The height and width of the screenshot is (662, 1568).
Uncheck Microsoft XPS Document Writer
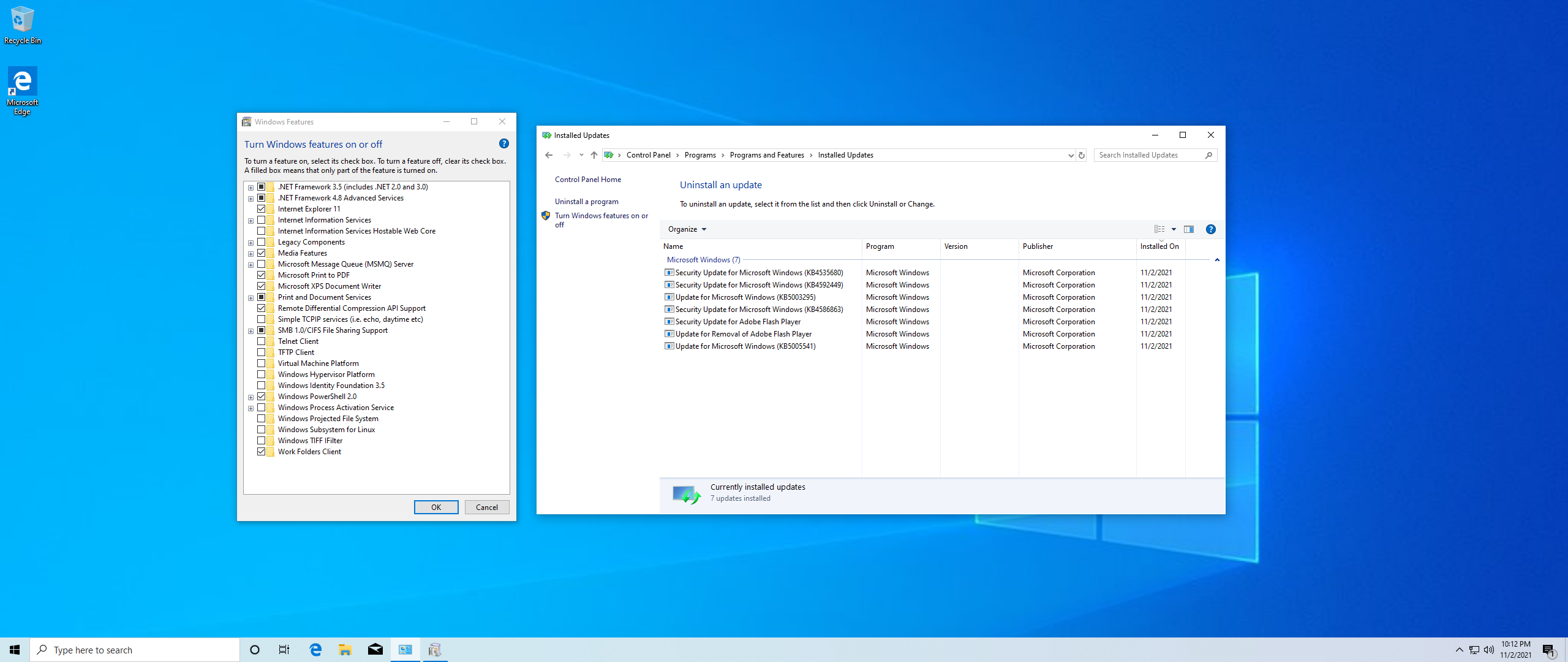pos(262,286)
